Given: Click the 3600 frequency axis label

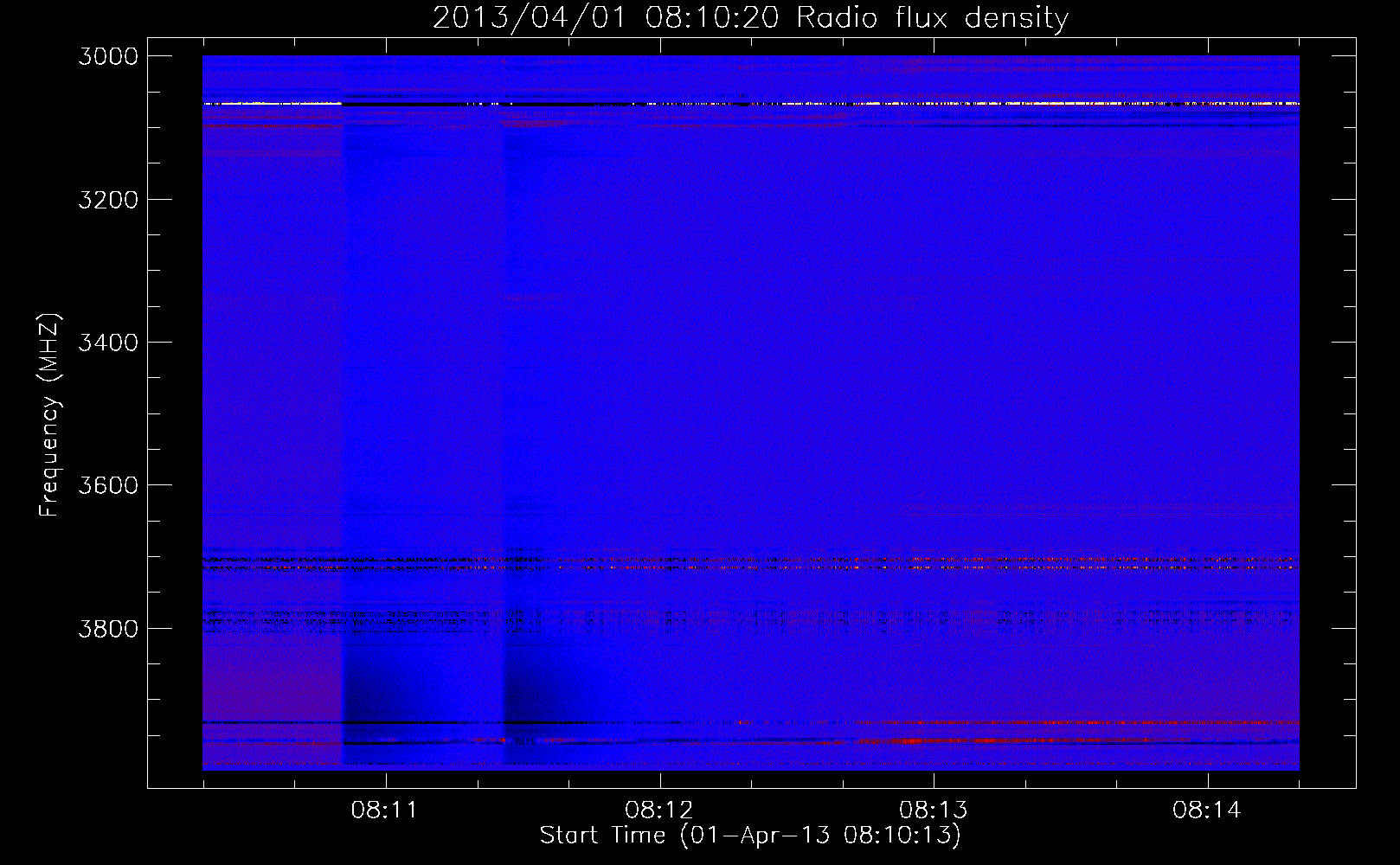Looking at the screenshot, I should (x=108, y=485).
